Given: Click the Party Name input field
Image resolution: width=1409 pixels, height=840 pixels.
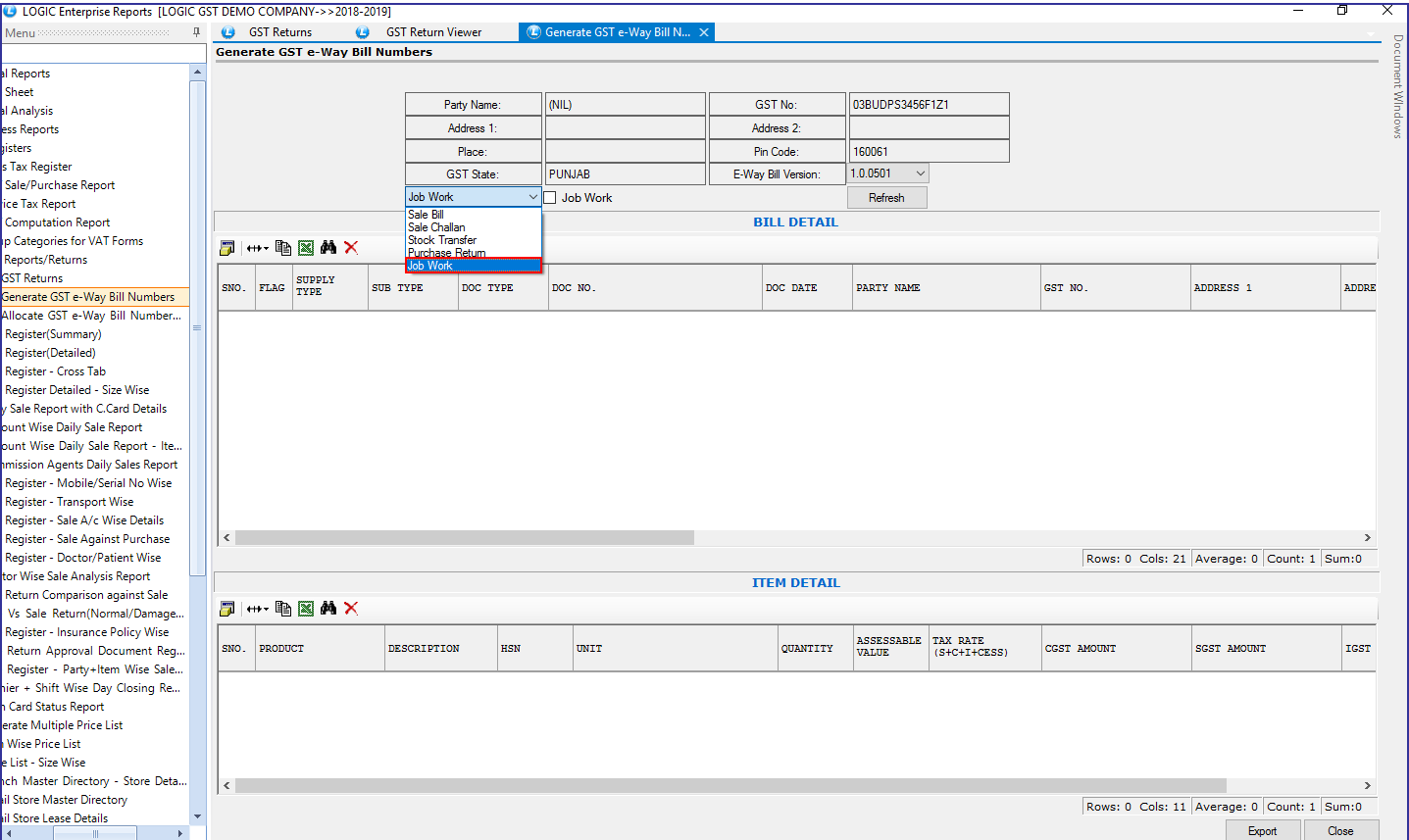Looking at the screenshot, I should point(625,104).
